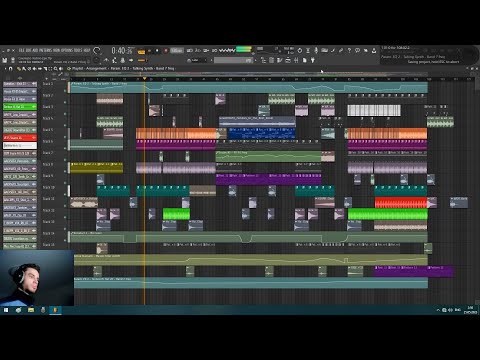Image resolution: width=480 pixels, height=360 pixels.
Task: Select the Slice tool in playlist toolbar
Action: coord(45,68)
